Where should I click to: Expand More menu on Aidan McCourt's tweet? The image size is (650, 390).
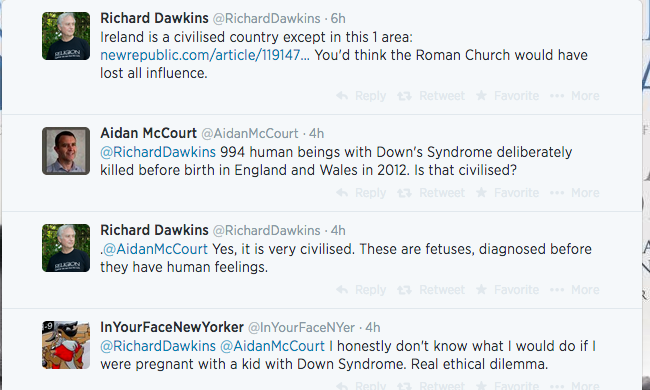[575, 193]
